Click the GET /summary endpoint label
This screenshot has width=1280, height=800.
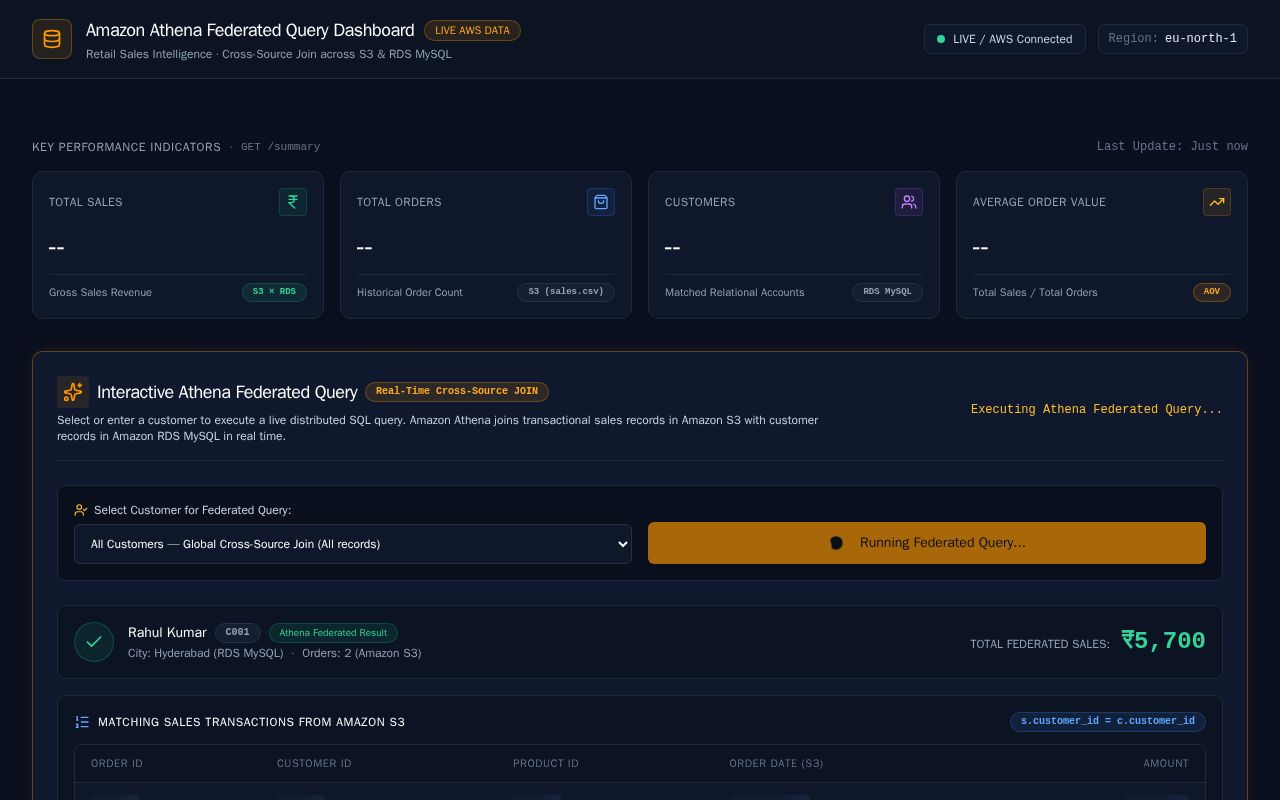coord(280,147)
